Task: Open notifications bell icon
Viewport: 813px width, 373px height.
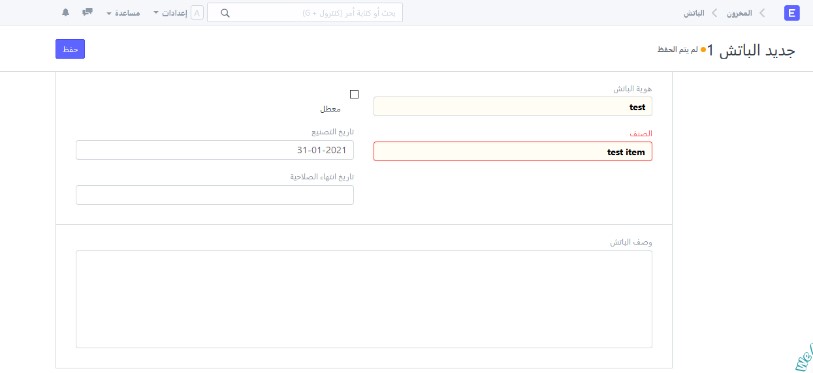Action: pyautogui.click(x=65, y=12)
